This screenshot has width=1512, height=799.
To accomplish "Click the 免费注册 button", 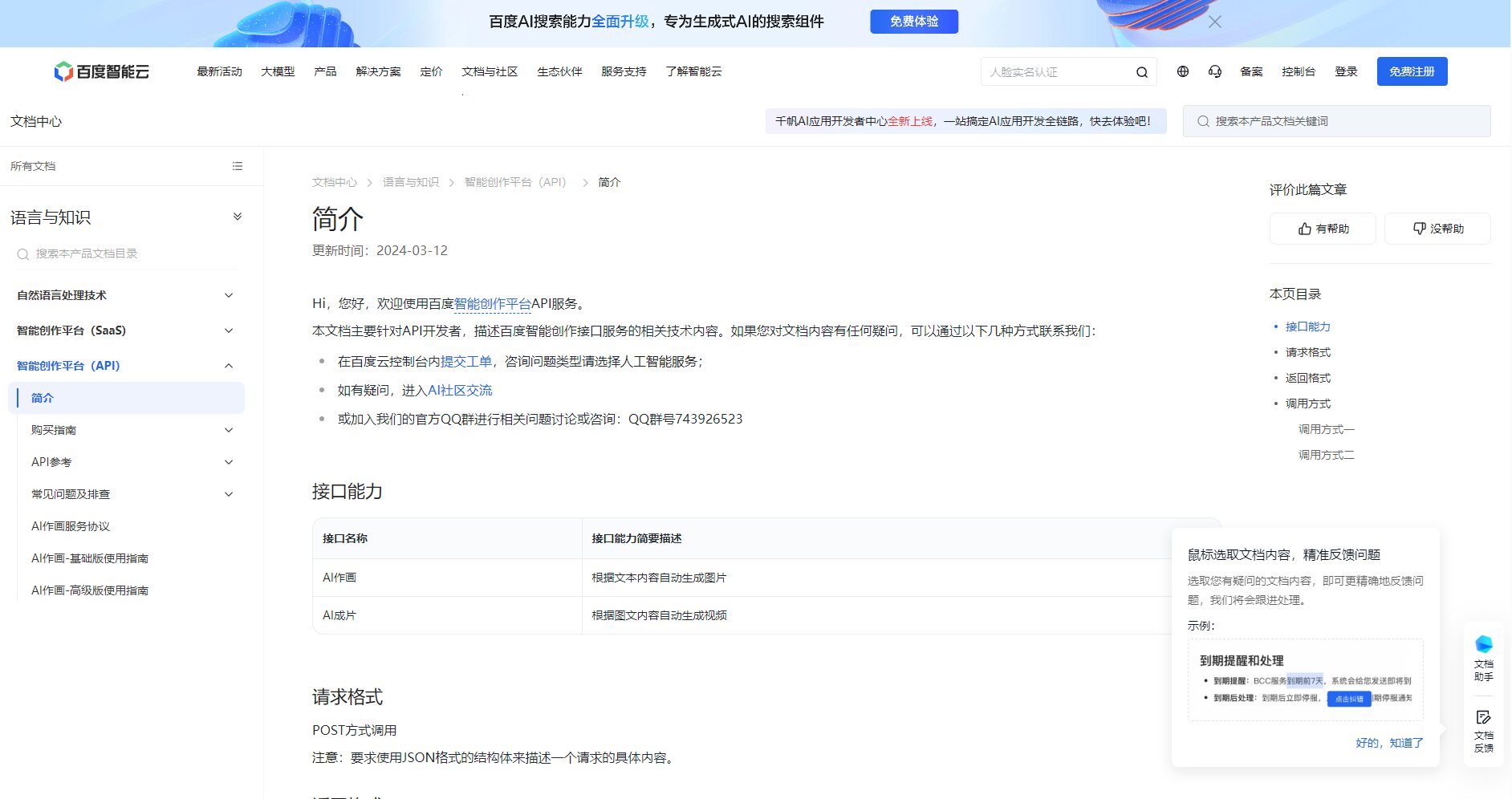I will (1412, 71).
